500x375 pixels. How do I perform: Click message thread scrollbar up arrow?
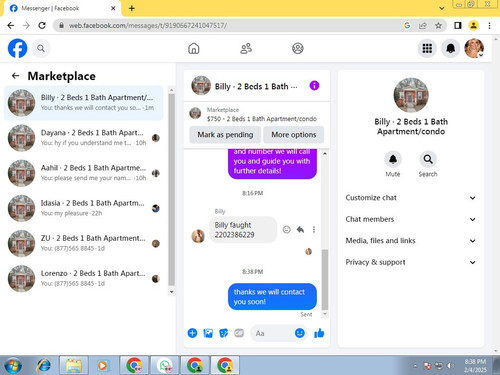tap(325, 154)
